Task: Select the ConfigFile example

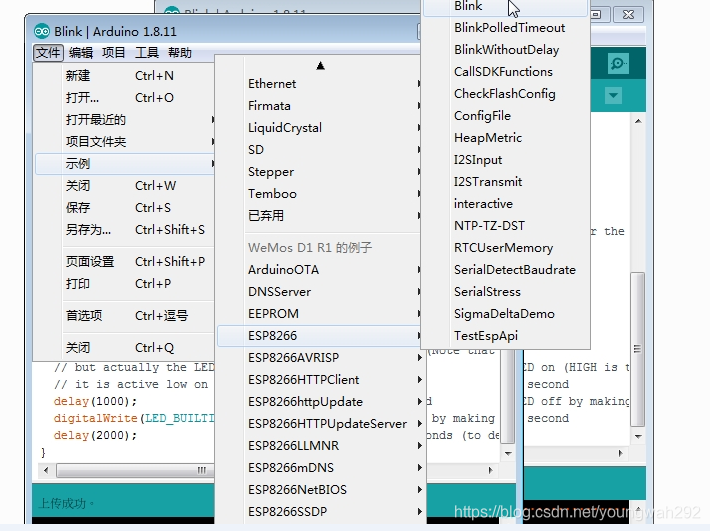Action: (x=506, y=116)
